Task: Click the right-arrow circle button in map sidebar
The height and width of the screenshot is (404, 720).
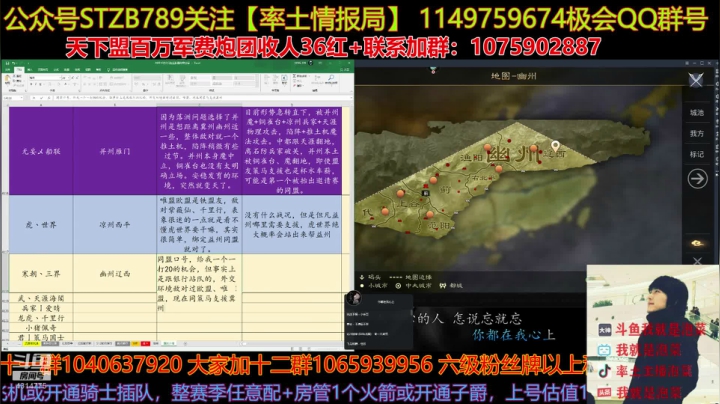Action: click(697, 179)
